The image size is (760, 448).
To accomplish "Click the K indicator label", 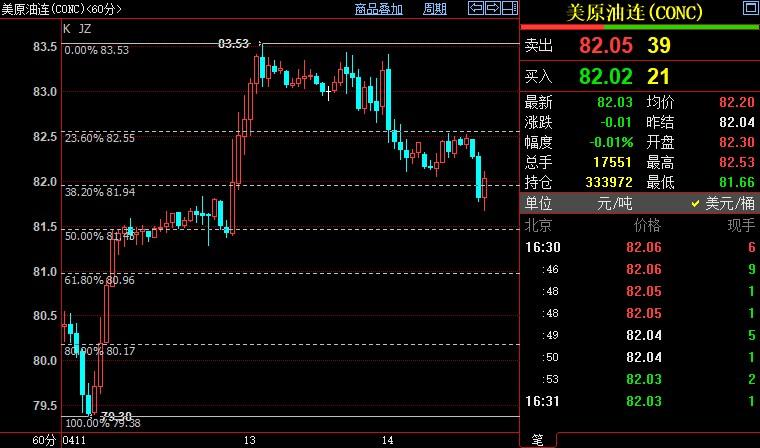I will (x=67, y=28).
